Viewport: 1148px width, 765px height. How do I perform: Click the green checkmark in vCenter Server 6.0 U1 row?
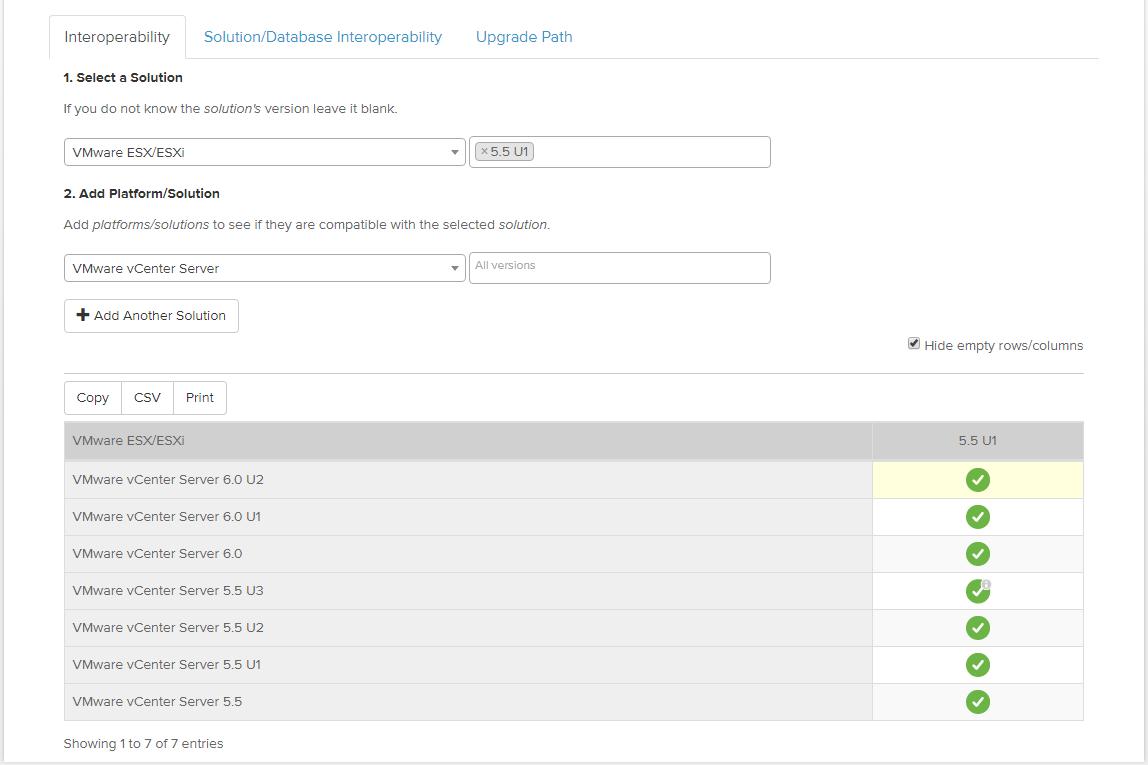977,517
